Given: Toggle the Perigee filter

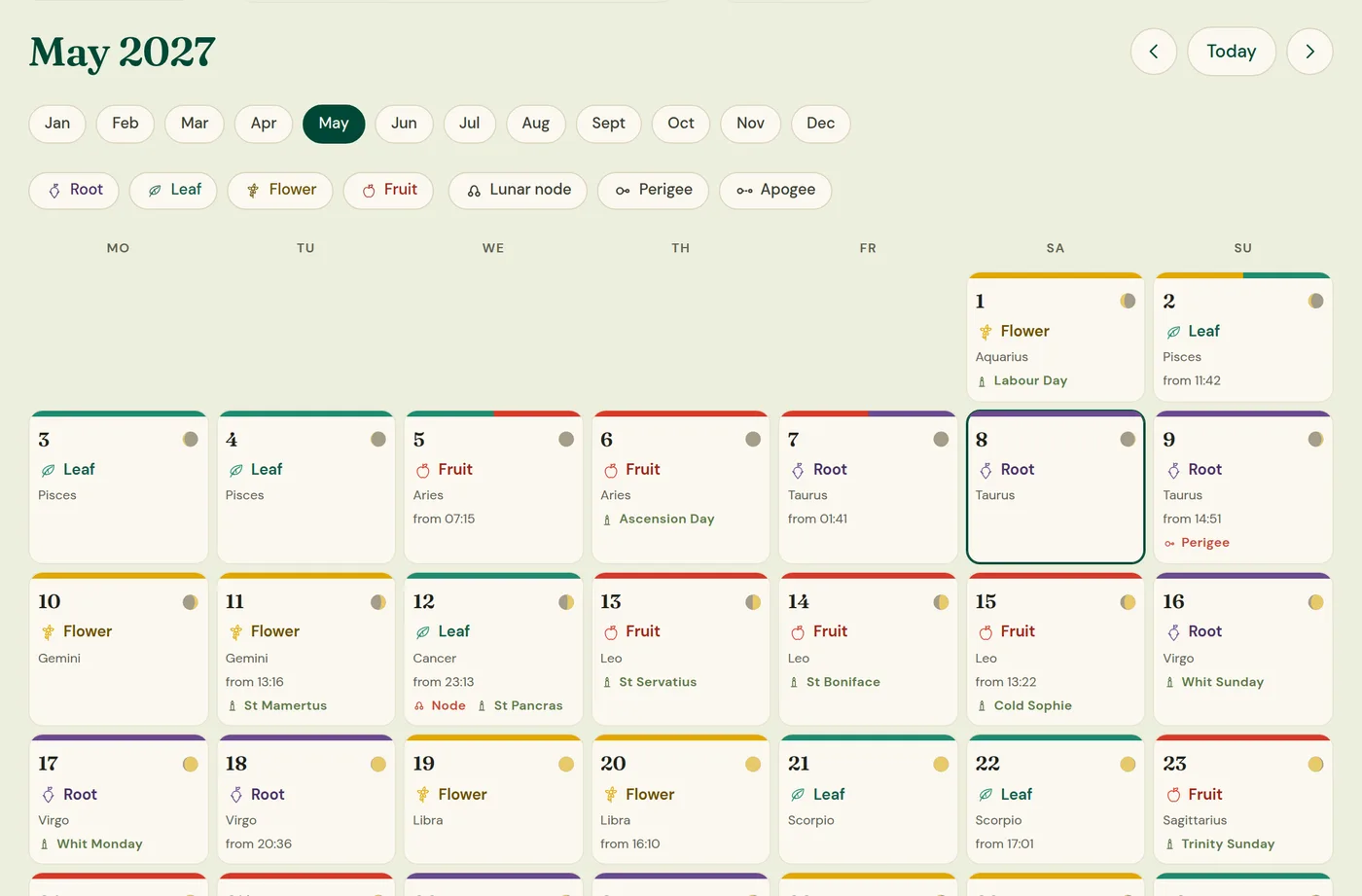Looking at the screenshot, I should tap(653, 191).
